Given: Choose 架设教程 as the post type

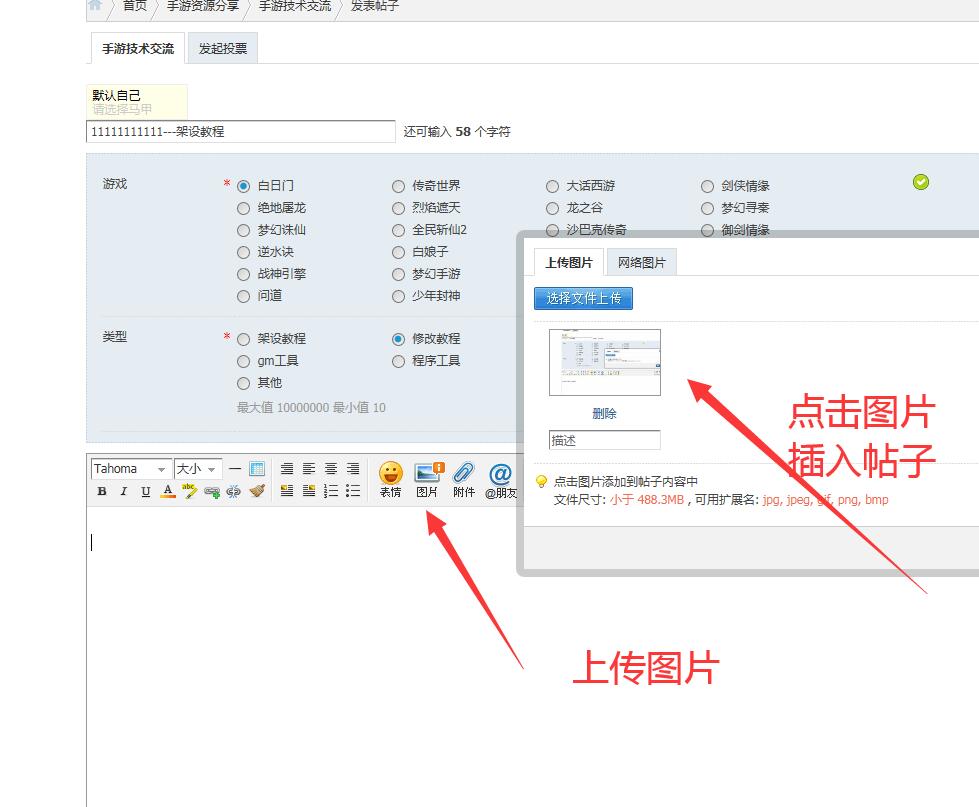Looking at the screenshot, I should [x=243, y=339].
